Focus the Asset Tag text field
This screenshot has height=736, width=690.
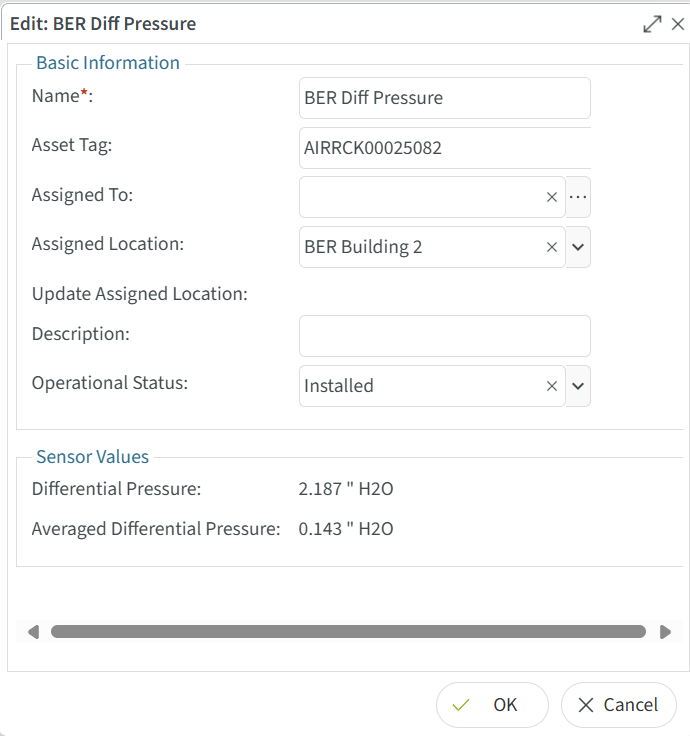coord(444,148)
